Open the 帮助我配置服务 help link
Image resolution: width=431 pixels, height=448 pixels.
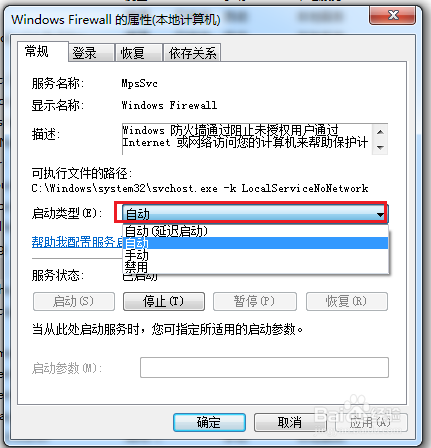point(77,242)
